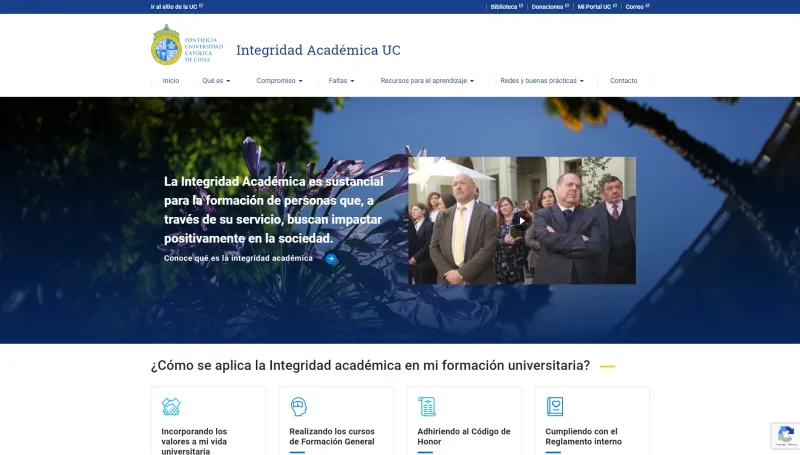Click the reCAPTCHA badge
Viewport: 800px width, 455px height.
coord(785,435)
